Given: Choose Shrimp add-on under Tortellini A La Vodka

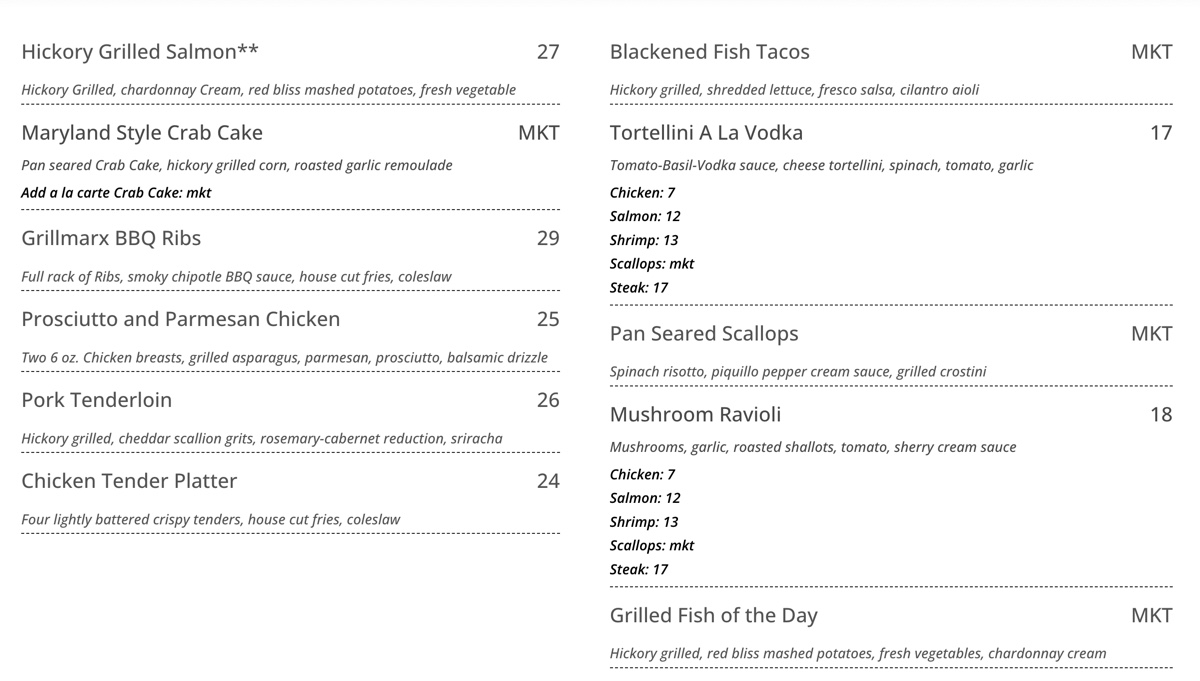Looking at the screenshot, I should pyautogui.click(x=644, y=240).
